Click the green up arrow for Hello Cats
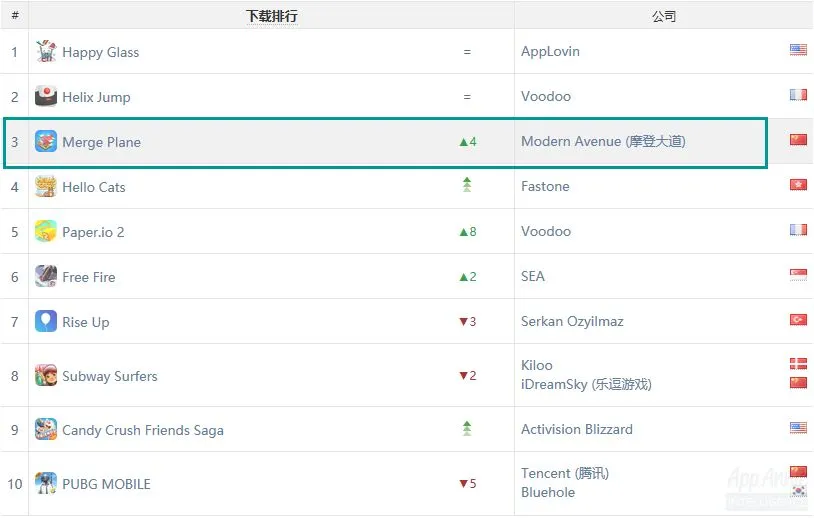814x518 pixels. pyautogui.click(x=466, y=185)
